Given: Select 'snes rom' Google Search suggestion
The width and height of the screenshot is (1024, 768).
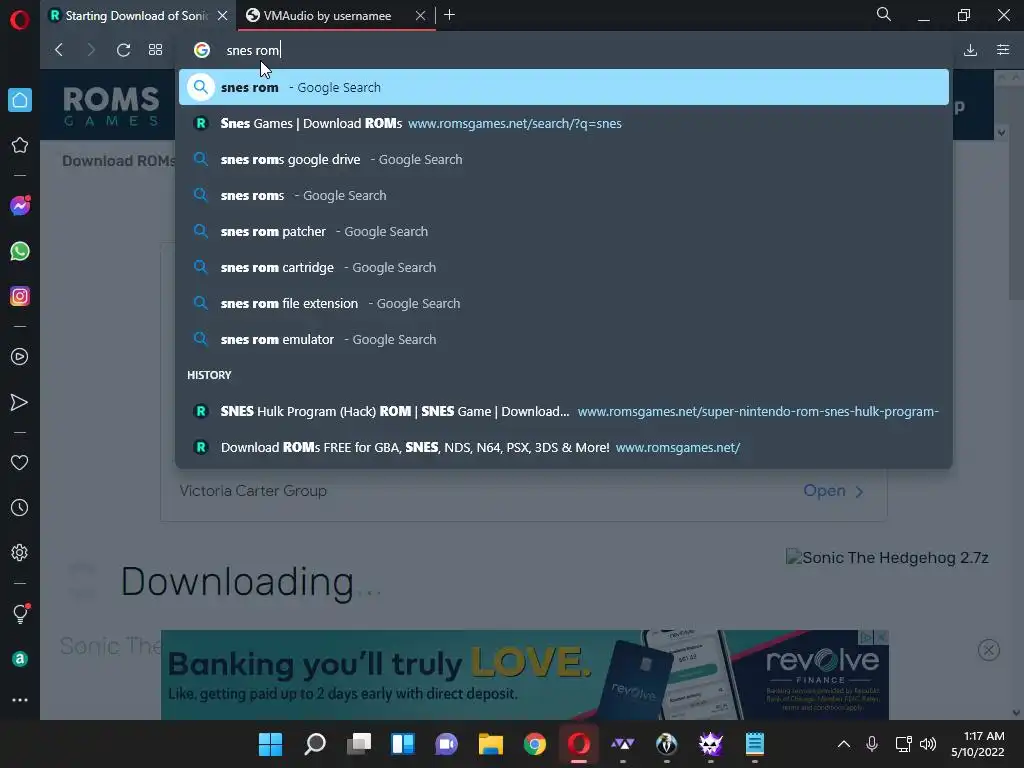Looking at the screenshot, I should [564, 88].
